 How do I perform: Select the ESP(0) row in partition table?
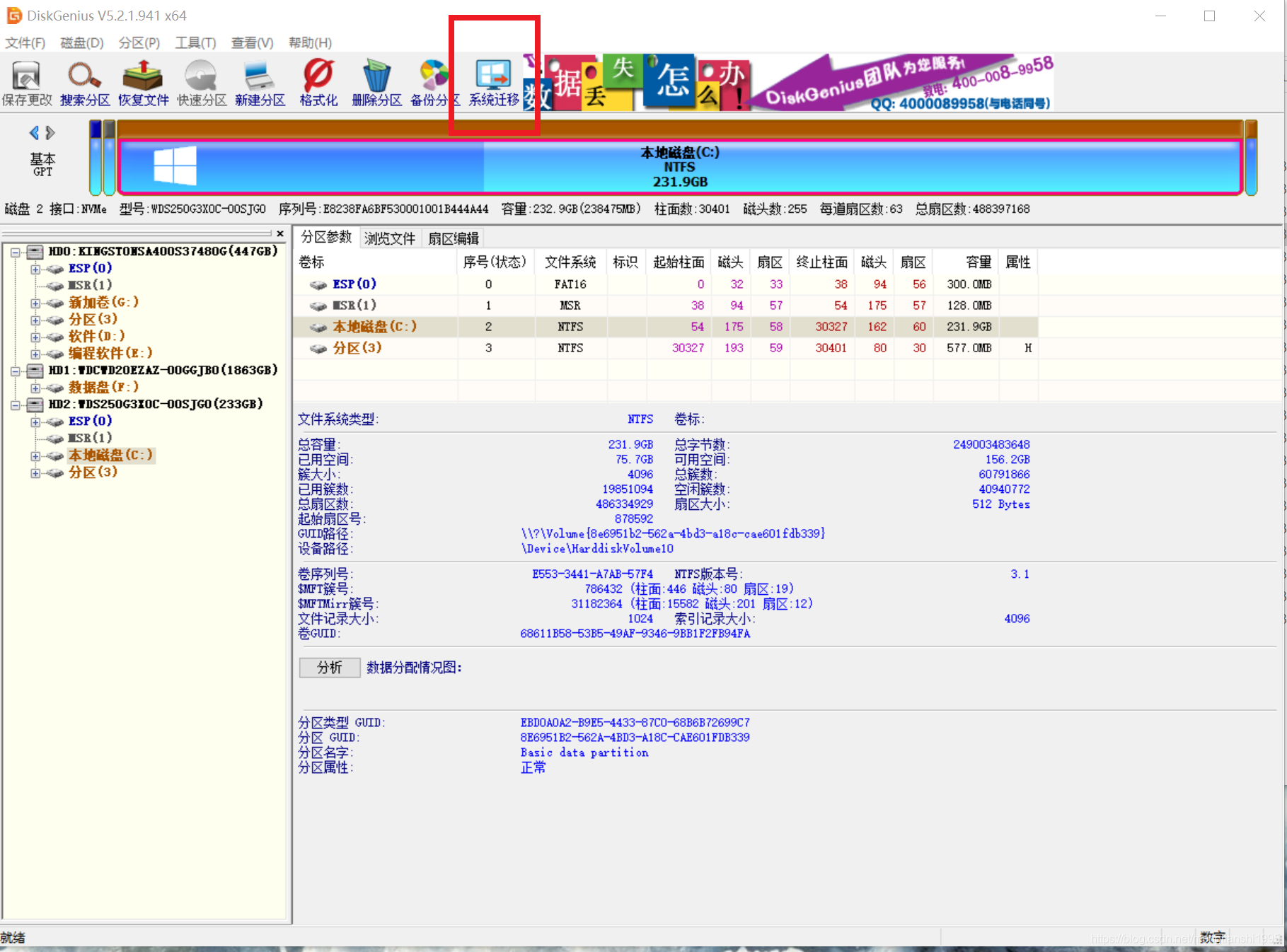point(665,284)
